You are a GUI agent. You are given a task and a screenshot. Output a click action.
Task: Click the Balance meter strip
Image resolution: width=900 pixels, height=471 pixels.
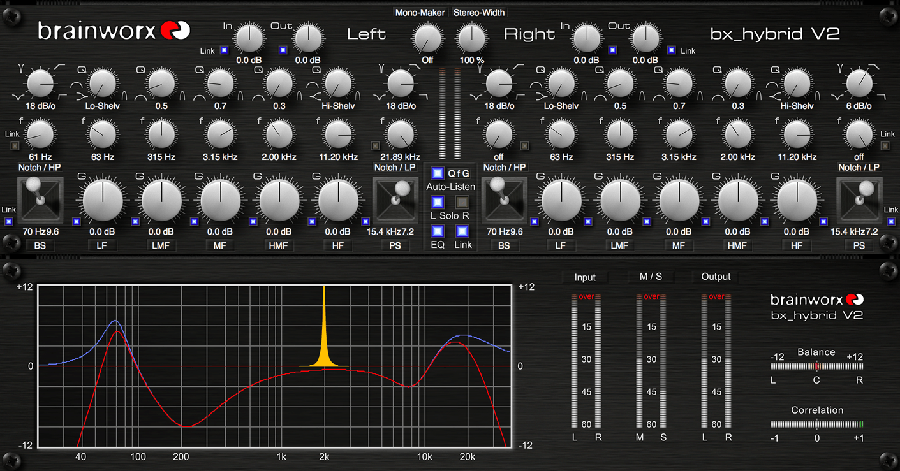tap(817, 367)
